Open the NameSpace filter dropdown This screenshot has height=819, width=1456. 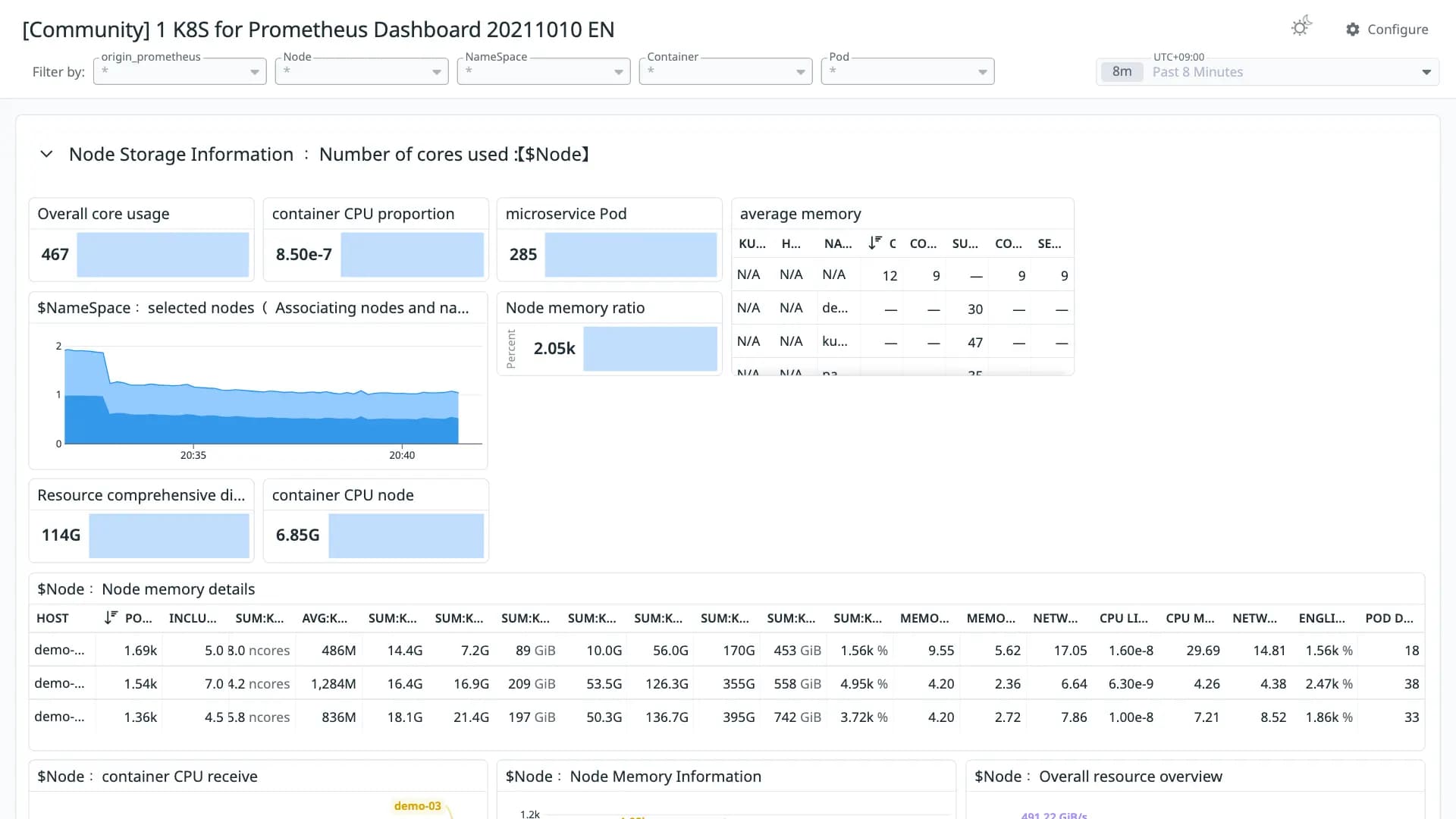point(544,71)
